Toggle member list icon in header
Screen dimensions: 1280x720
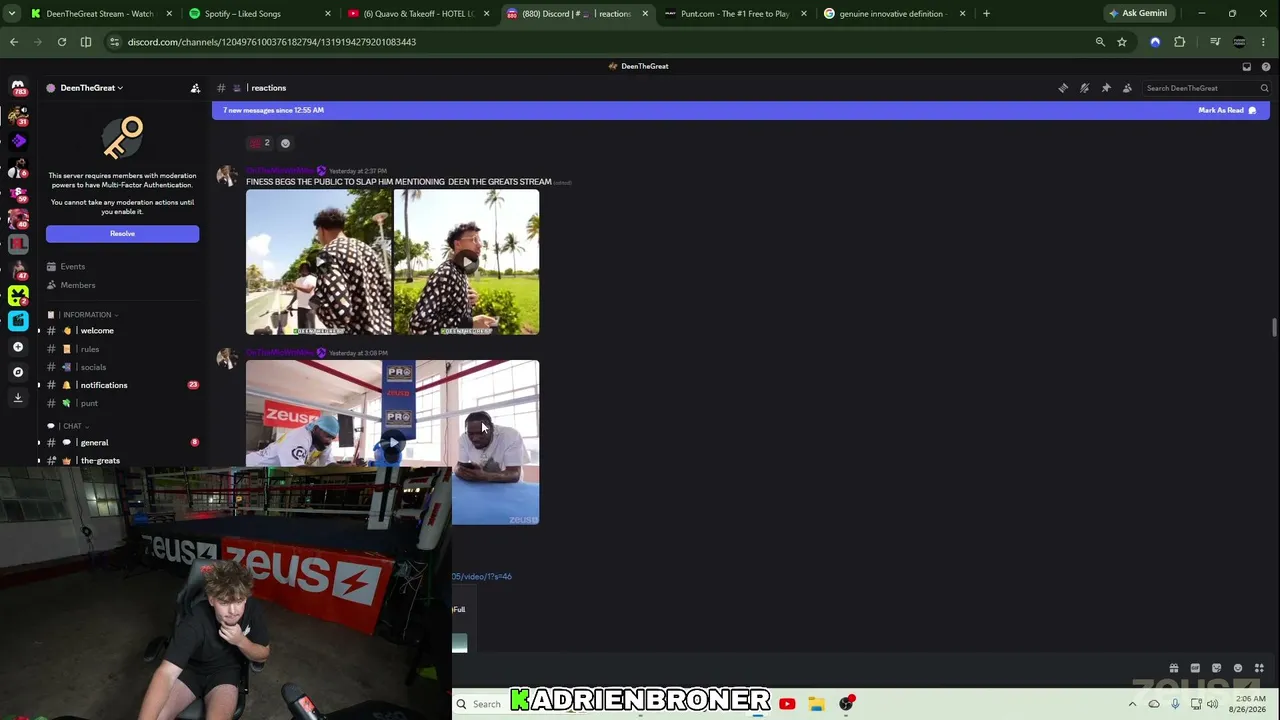pyautogui.click(x=1127, y=88)
